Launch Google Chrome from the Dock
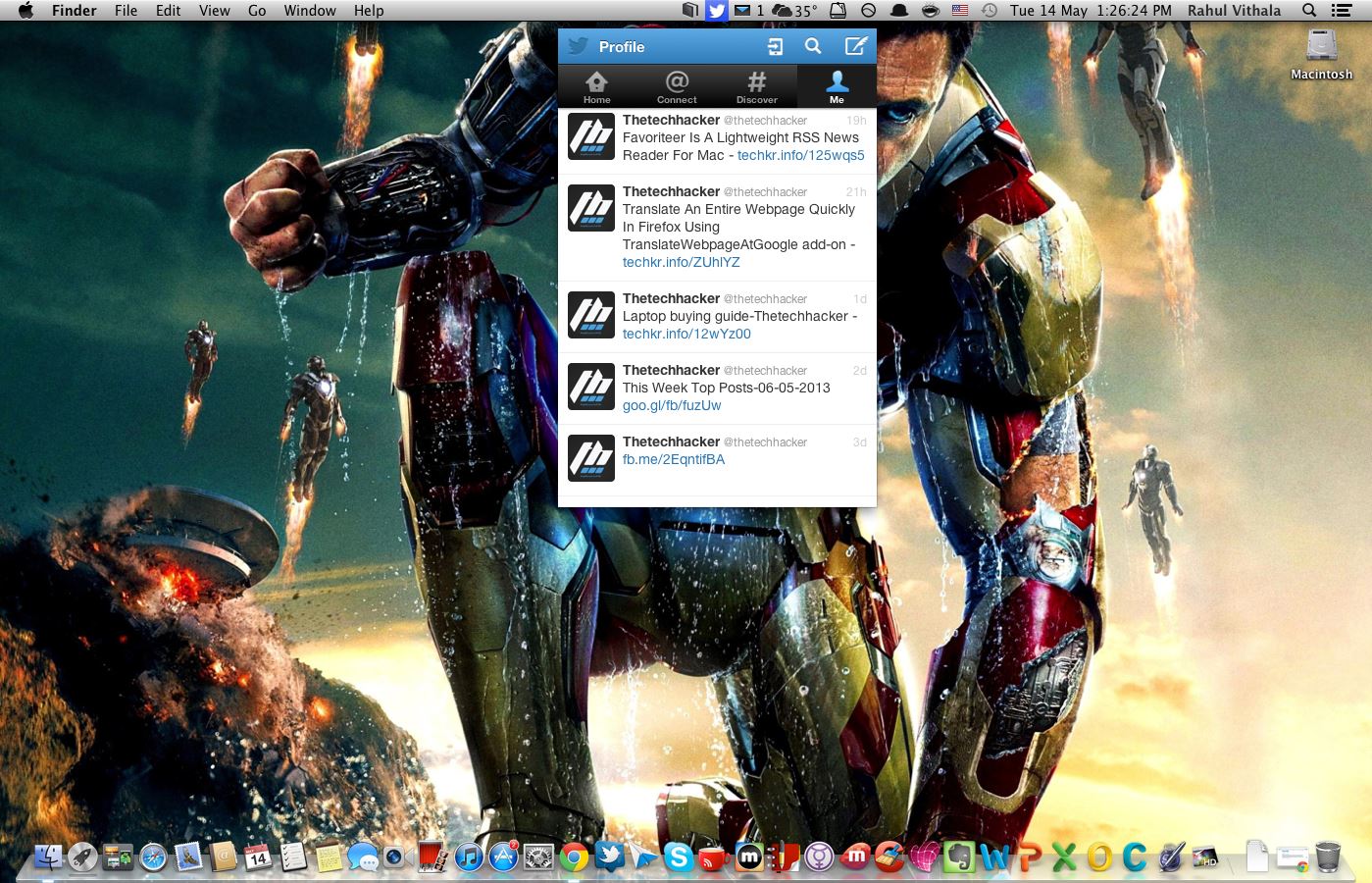This screenshot has width=1372, height=883. [574, 857]
